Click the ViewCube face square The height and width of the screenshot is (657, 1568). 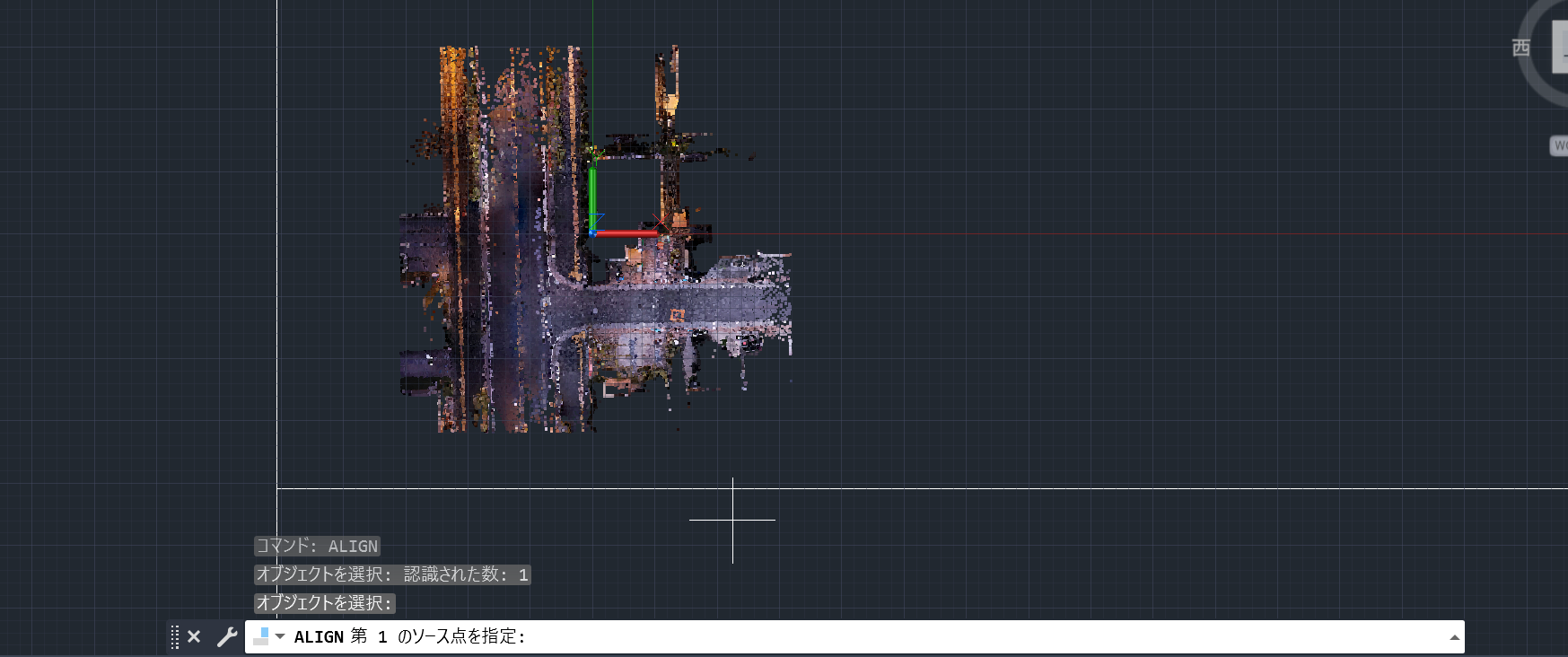pos(1560,48)
